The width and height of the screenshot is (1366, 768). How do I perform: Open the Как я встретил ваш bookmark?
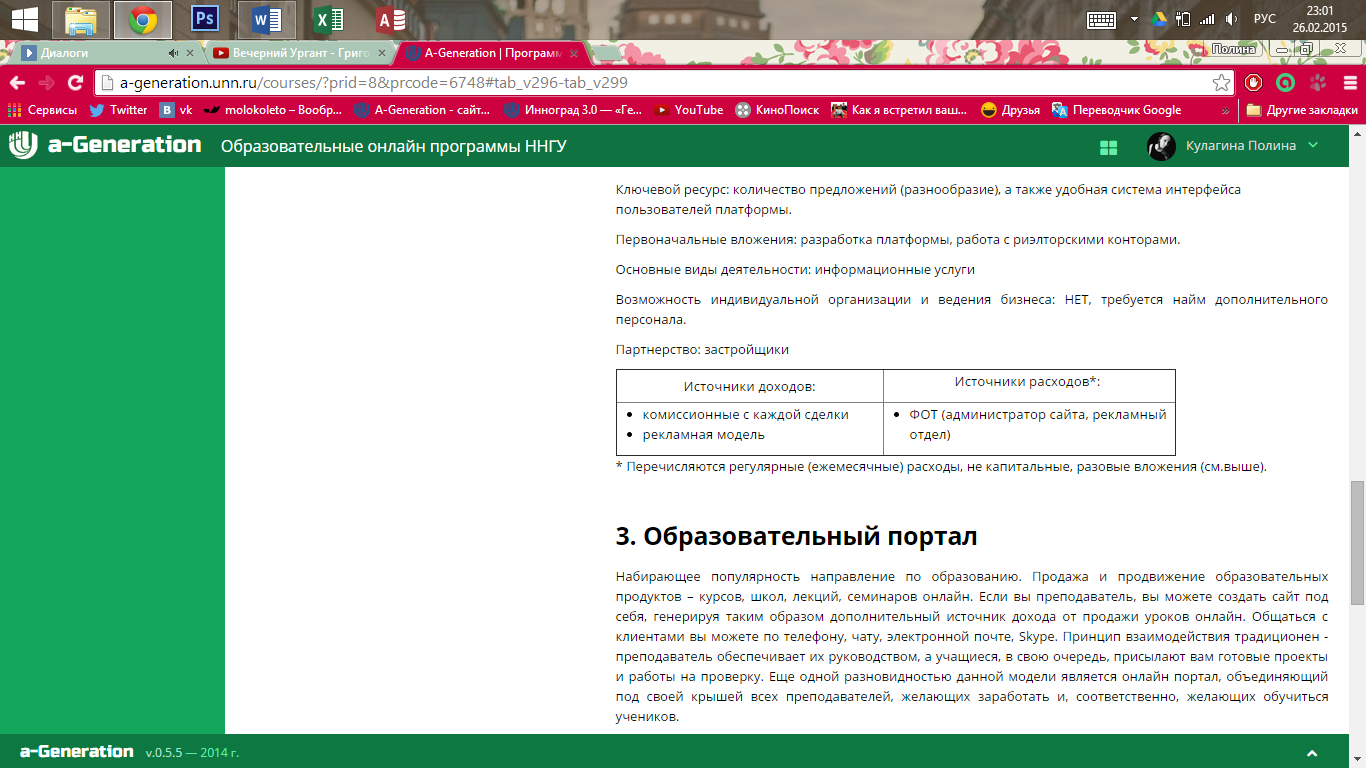(899, 110)
